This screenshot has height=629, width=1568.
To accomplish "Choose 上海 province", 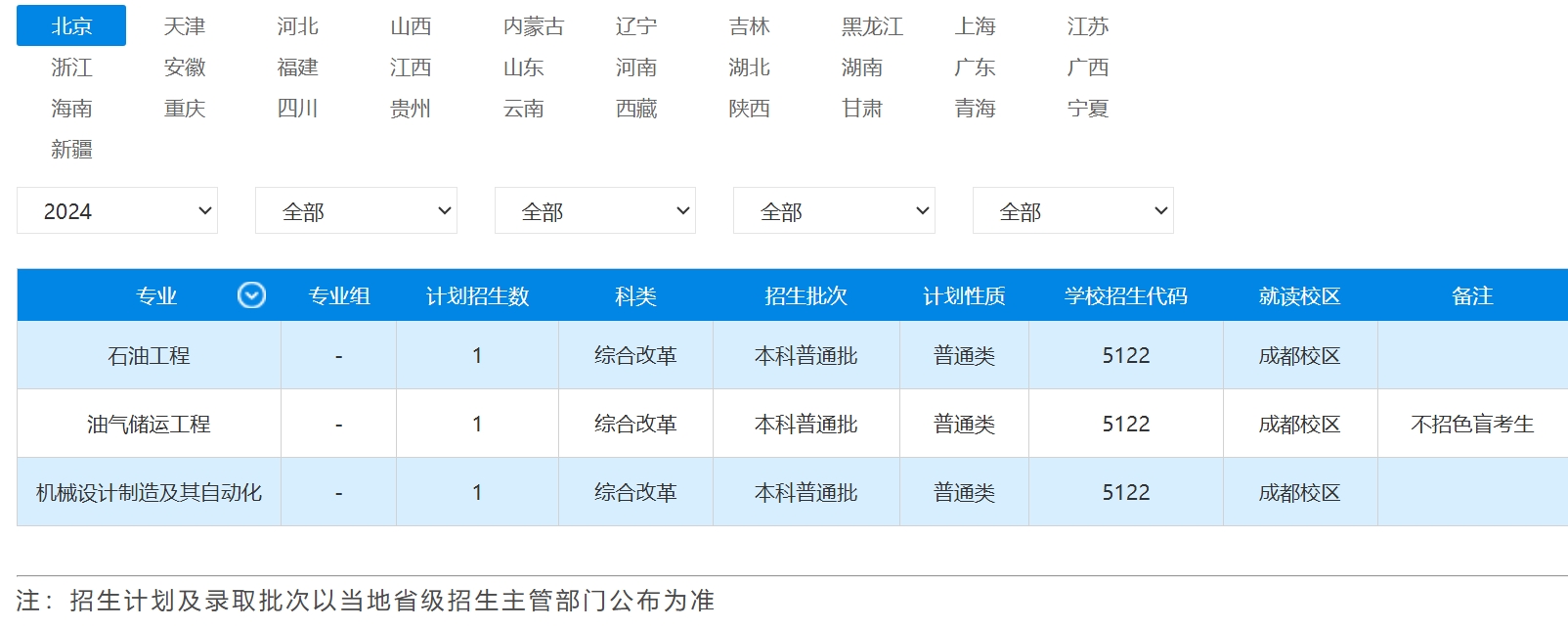I will coord(975,25).
